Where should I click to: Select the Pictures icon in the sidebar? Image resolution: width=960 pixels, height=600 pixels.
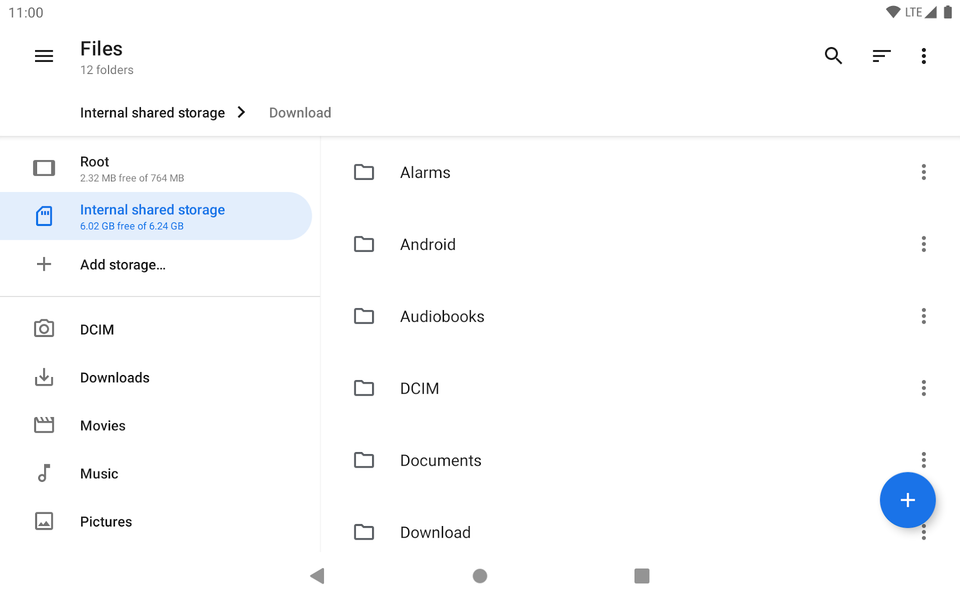point(44,521)
